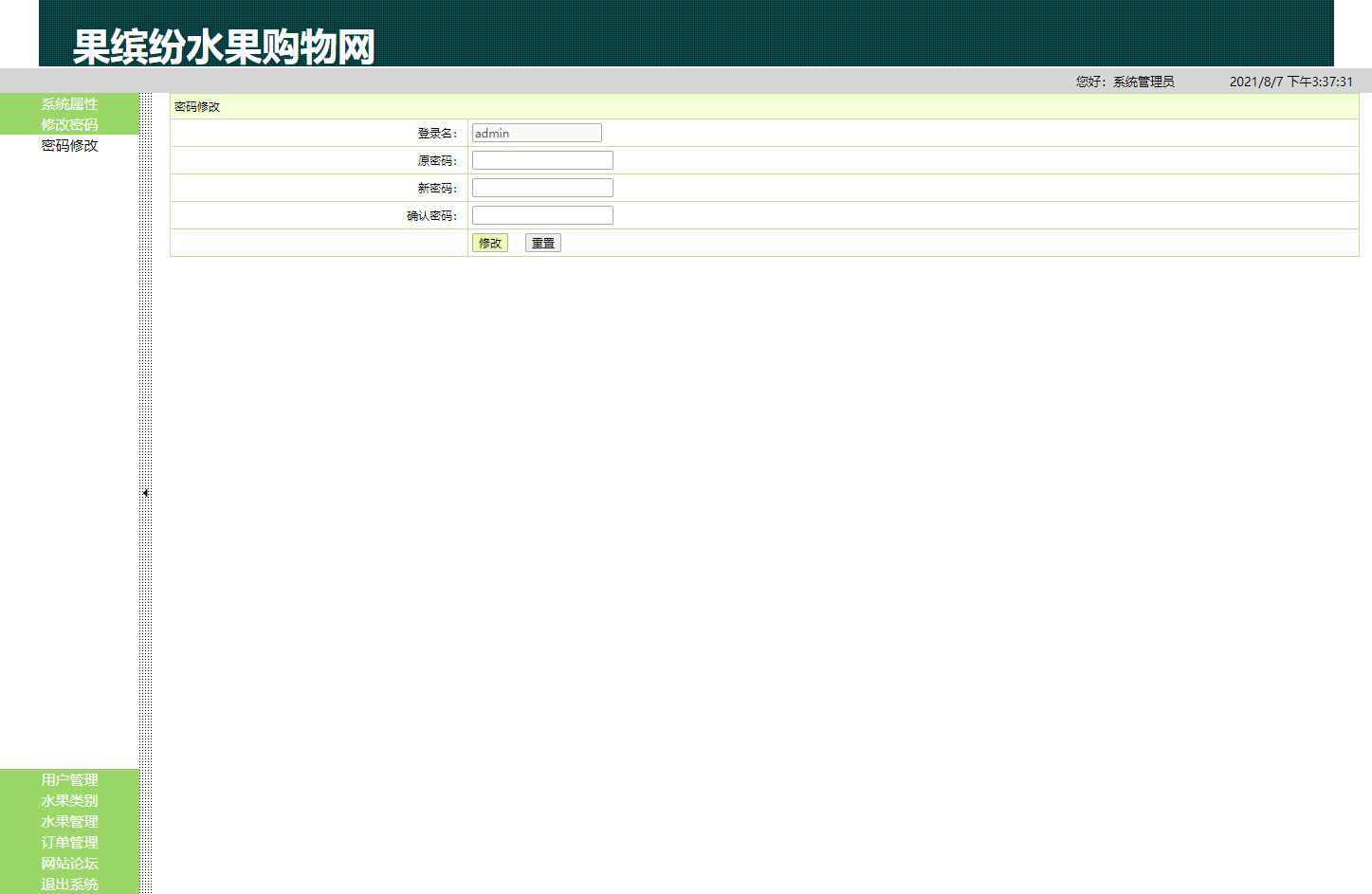
Task: Open the 用户管理 section in the sidebar
Action: [67, 779]
